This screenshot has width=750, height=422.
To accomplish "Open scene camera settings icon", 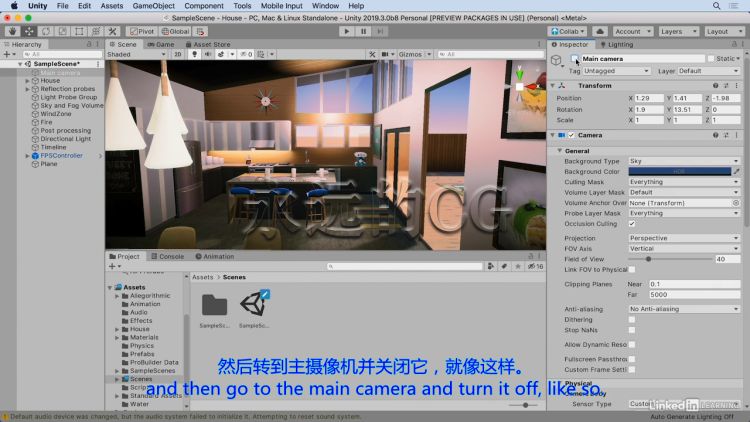I will point(387,54).
